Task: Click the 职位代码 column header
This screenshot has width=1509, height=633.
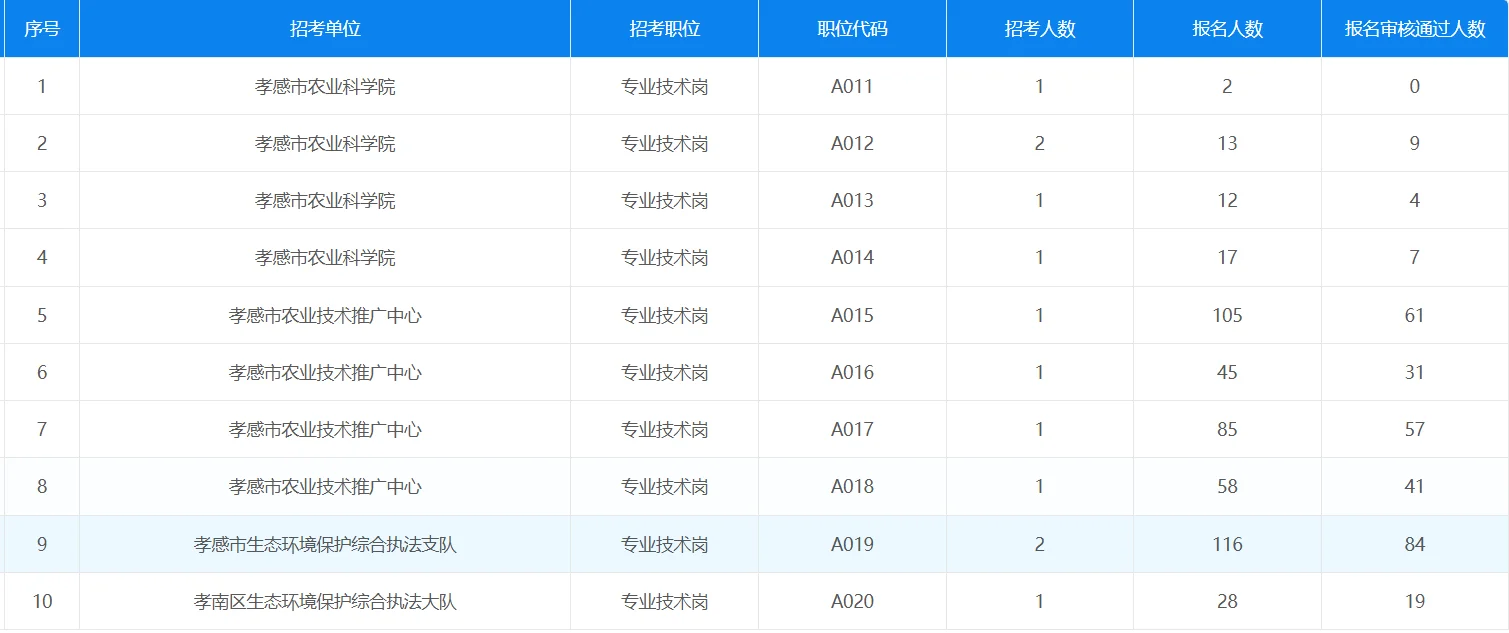Action: click(x=851, y=28)
